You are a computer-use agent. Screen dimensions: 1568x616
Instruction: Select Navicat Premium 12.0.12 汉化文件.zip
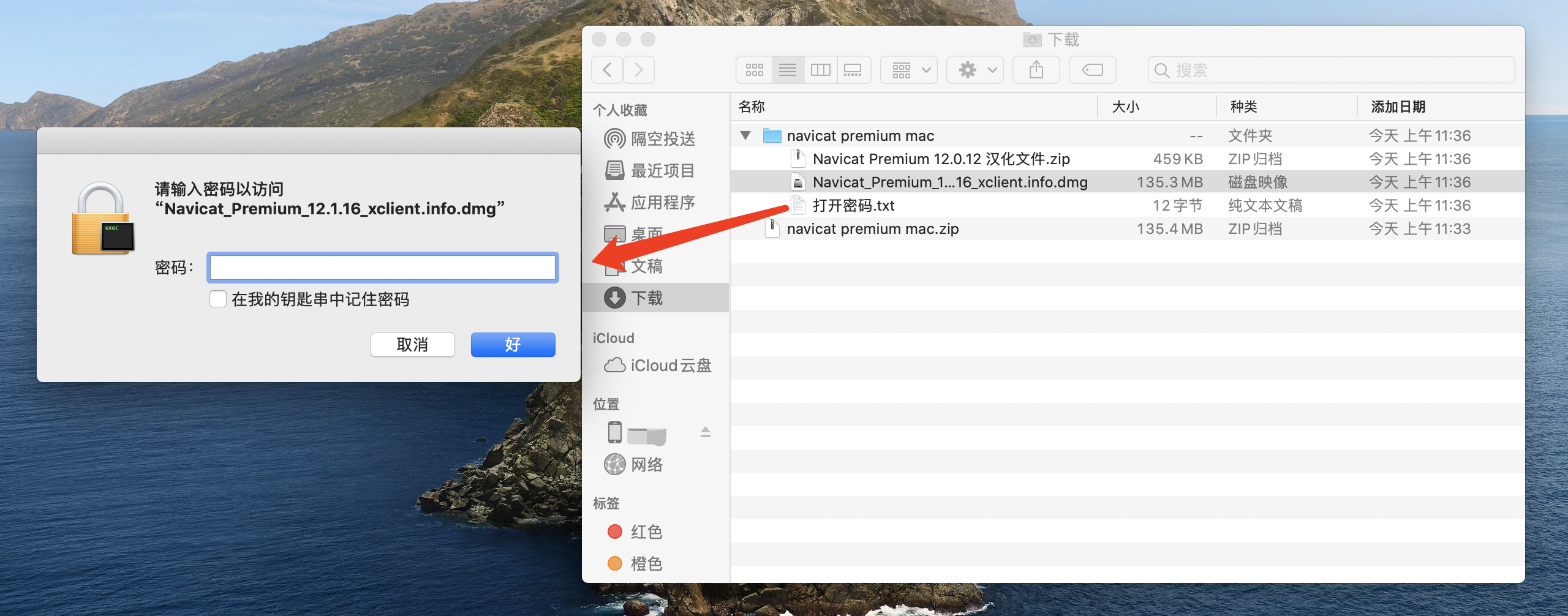coord(941,159)
